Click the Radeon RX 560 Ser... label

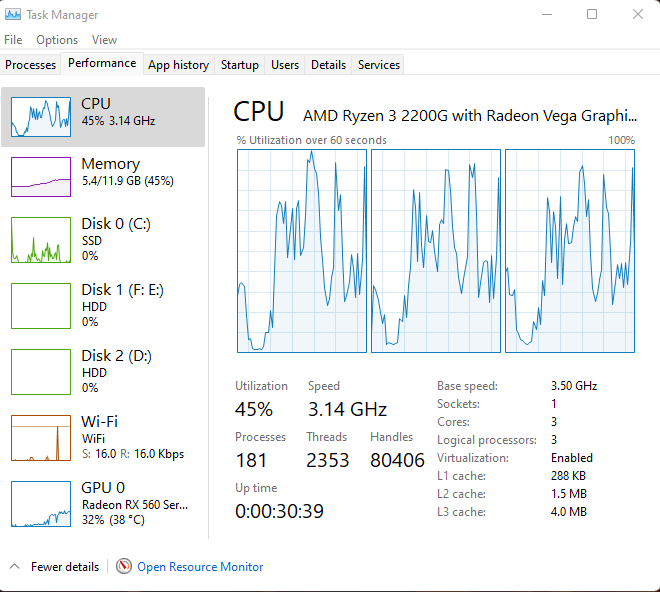click(135, 504)
